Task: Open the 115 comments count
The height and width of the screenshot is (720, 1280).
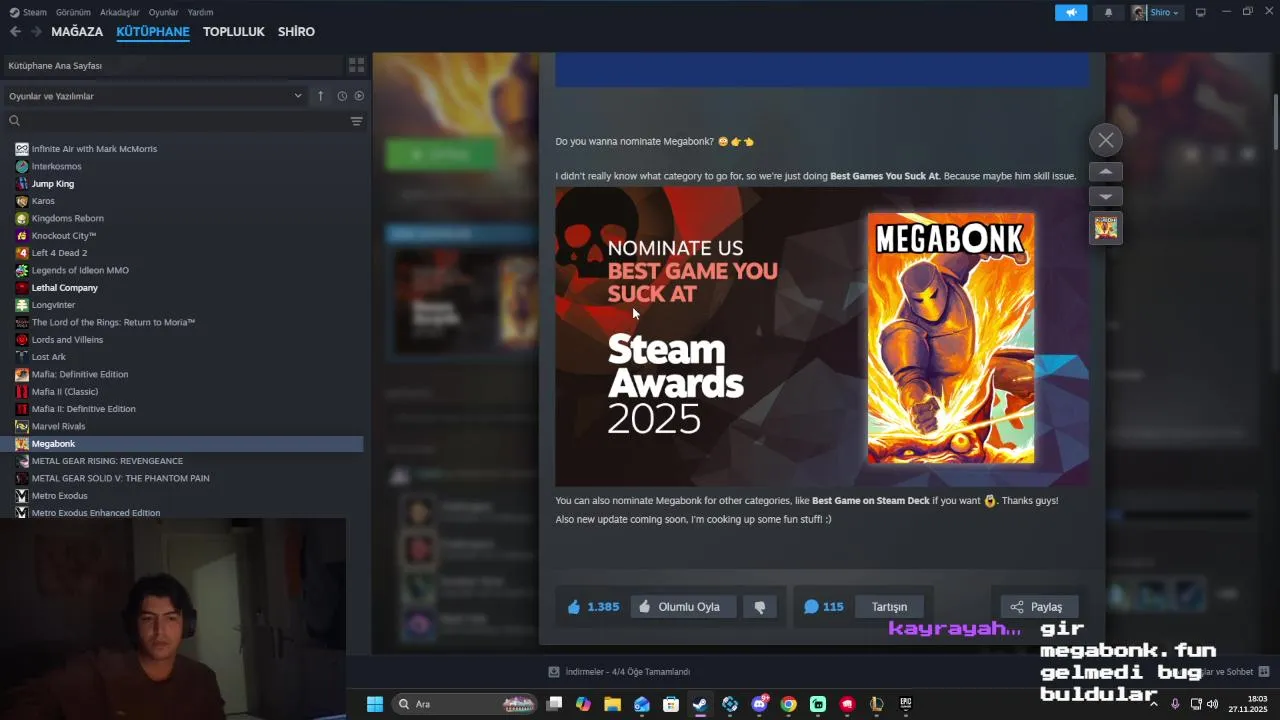Action: pos(824,607)
